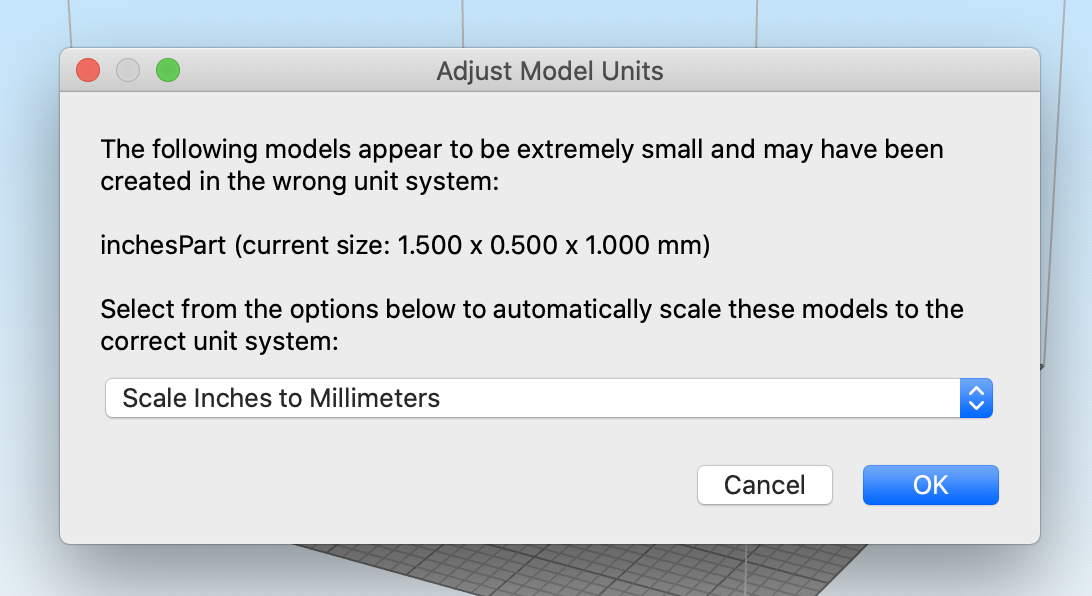The height and width of the screenshot is (596, 1092).
Task: Click the gray disabled minimize button
Action: [127, 70]
